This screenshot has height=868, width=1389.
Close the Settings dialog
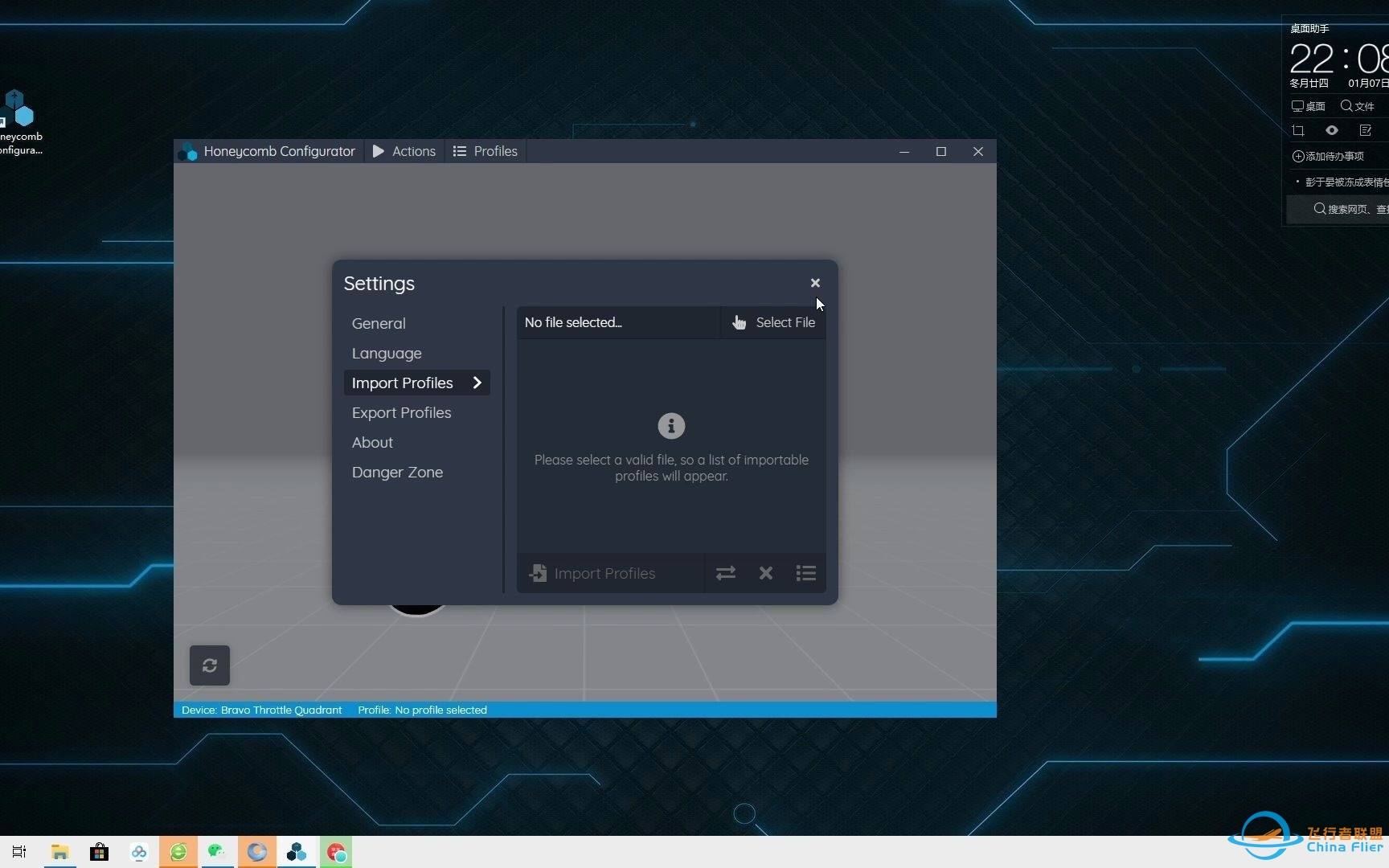[x=815, y=283]
